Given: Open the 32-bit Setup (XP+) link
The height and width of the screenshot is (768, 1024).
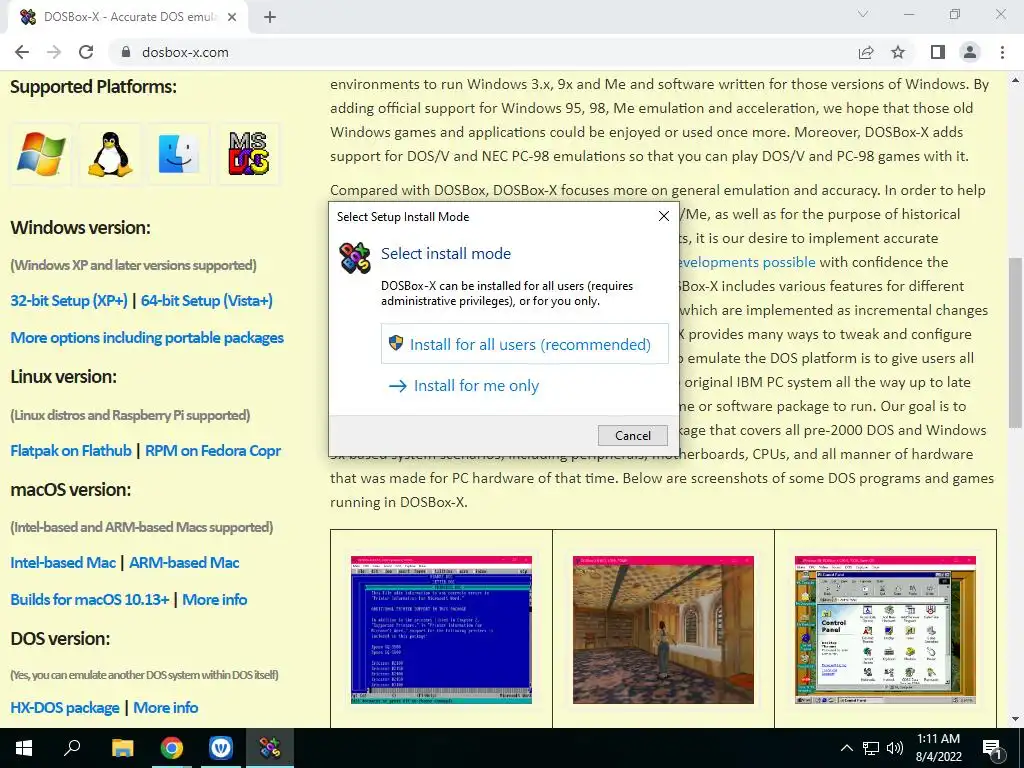Looking at the screenshot, I should point(69,300).
